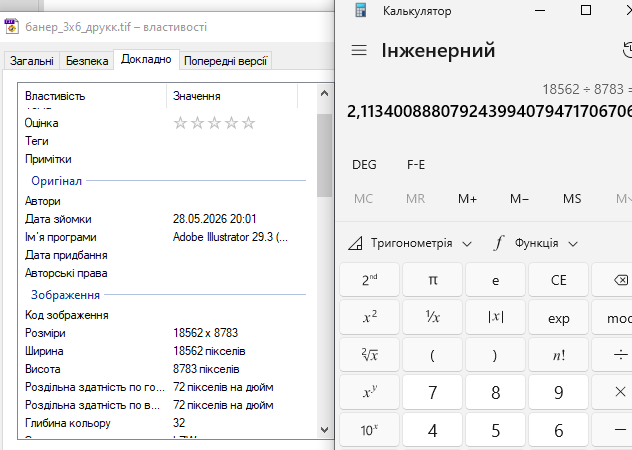The height and width of the screenshot is (450, 632).
Task: Click digit 5 on calculator
Action: (495, 430)
